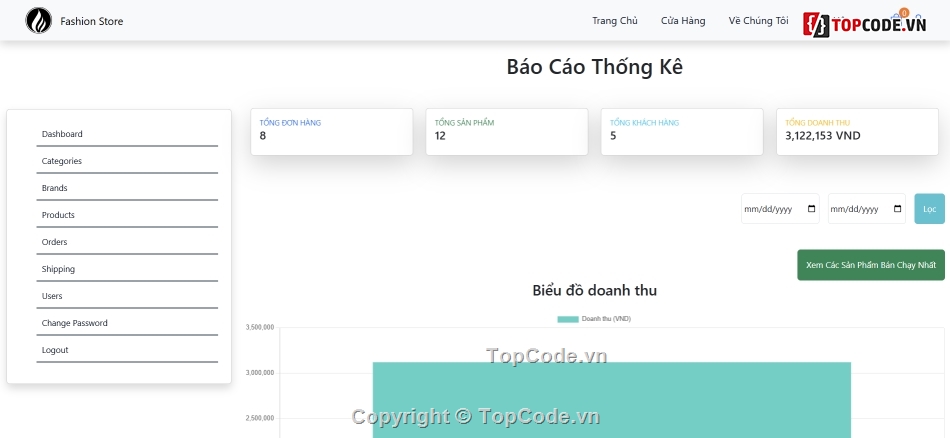Click the 3,122,153 VND revenue value
The width and height of the screenshot is (950, 438).
(x=822, y=136)
